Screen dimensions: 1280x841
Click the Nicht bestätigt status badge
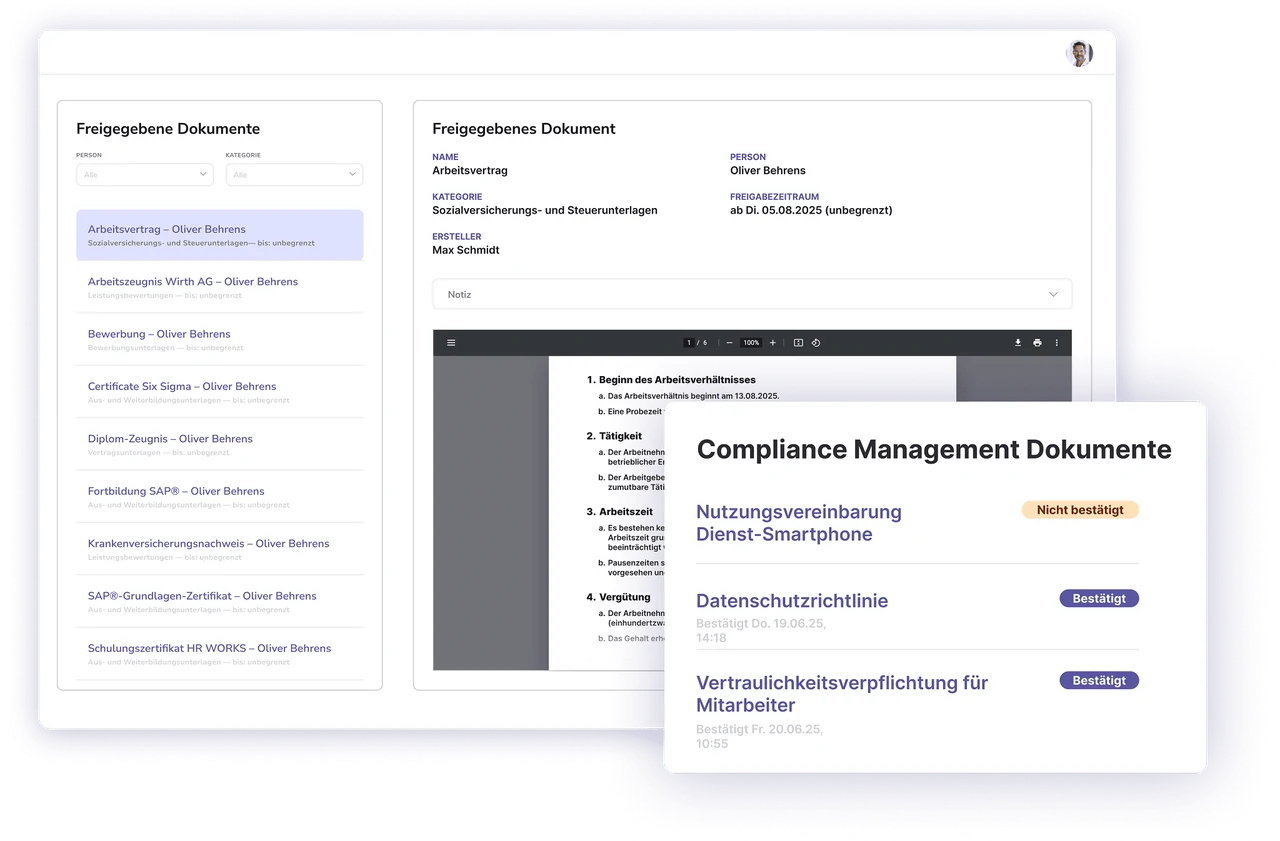[1080, 510]
